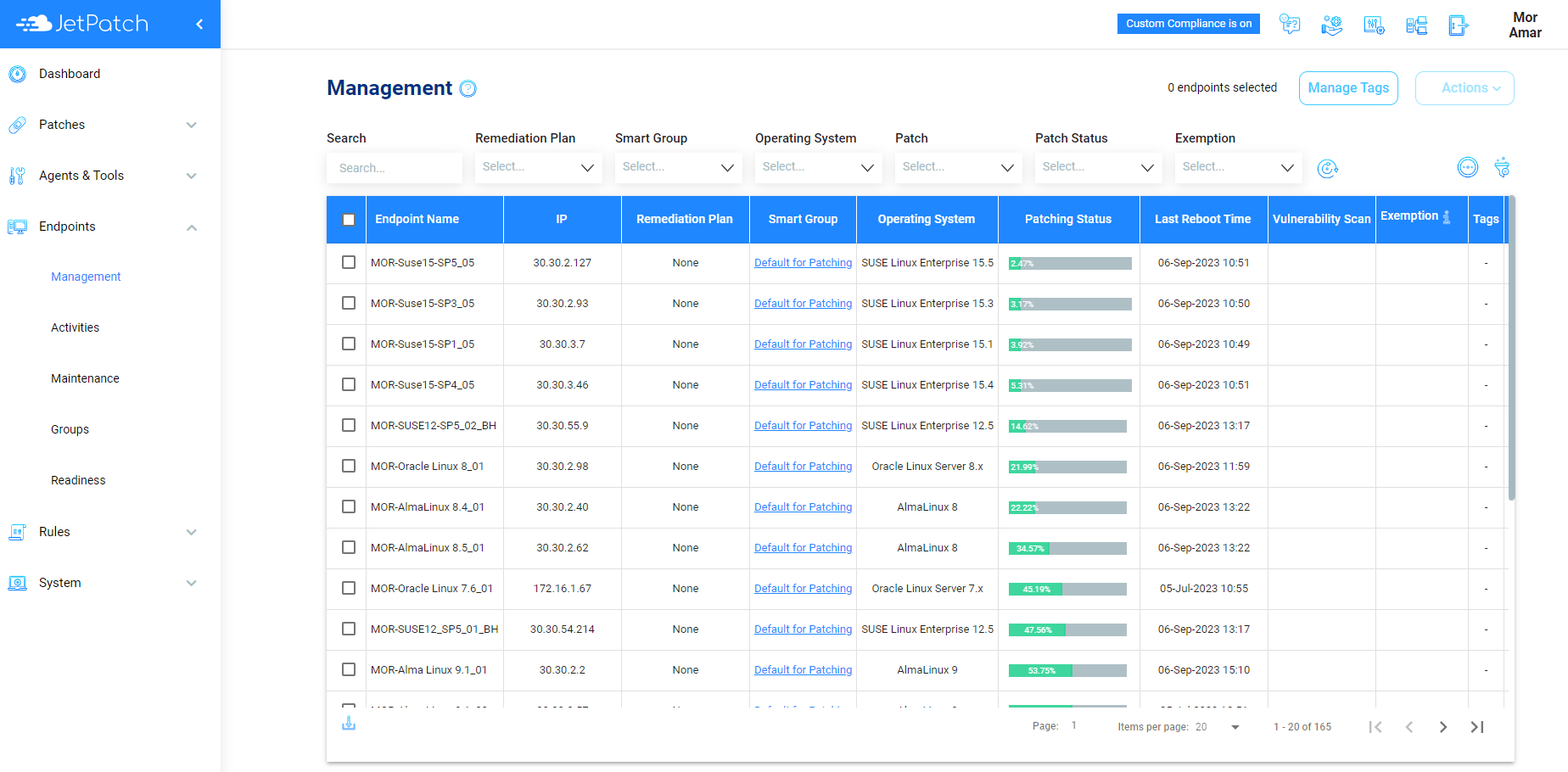Click the Agents & Tools wrench icon

pyautogui.click(x=17, y=176)
